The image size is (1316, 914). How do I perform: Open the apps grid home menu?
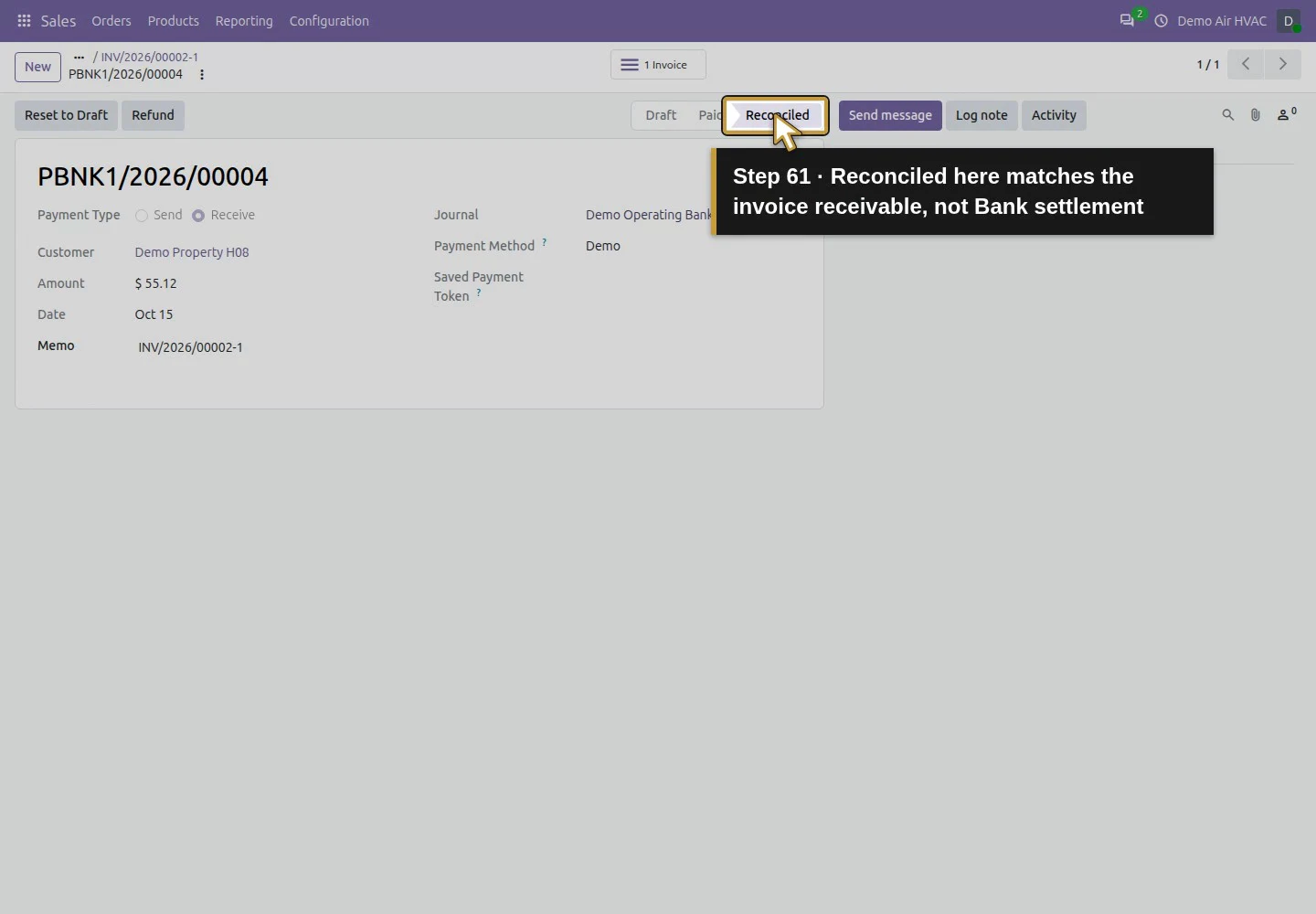24,20
